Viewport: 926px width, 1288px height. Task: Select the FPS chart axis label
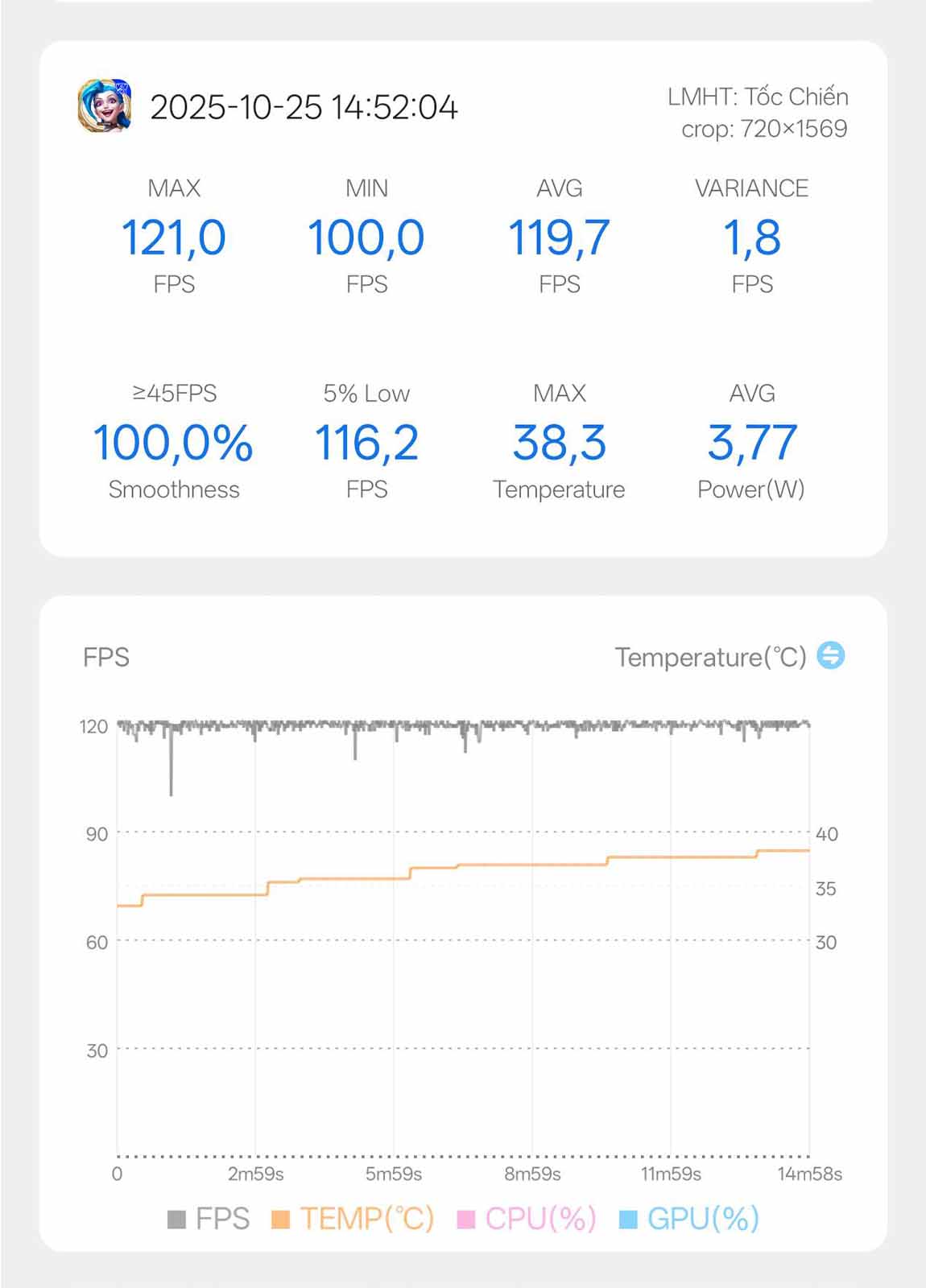click(106, 657)
